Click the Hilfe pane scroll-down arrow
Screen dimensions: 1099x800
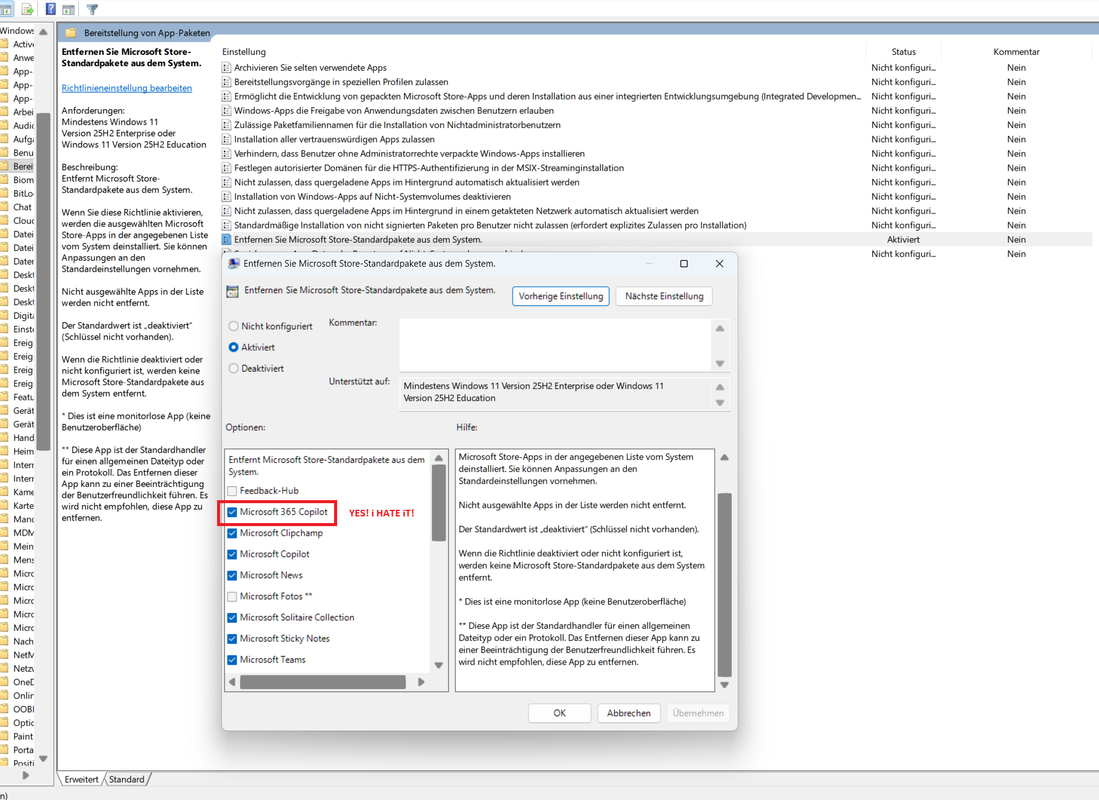coord(725,685)
